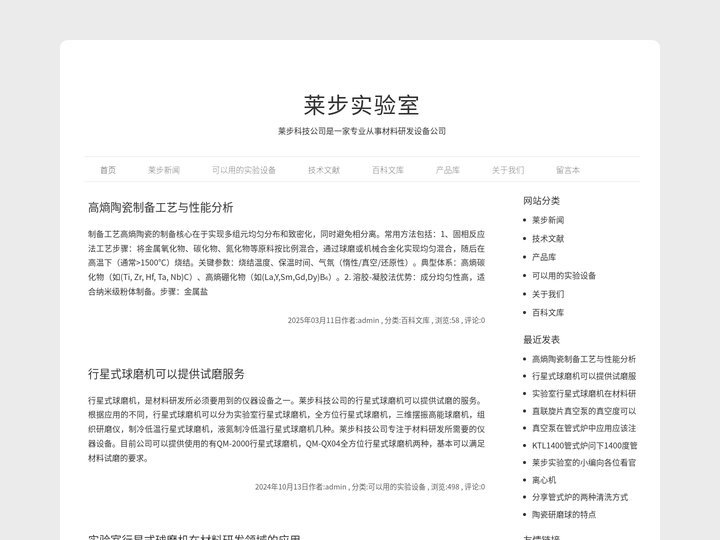Click 莱步新闻 in sidebar categories
Viewport: 720px width, 540px height.
pyautogui.click(x=548, y=220)
